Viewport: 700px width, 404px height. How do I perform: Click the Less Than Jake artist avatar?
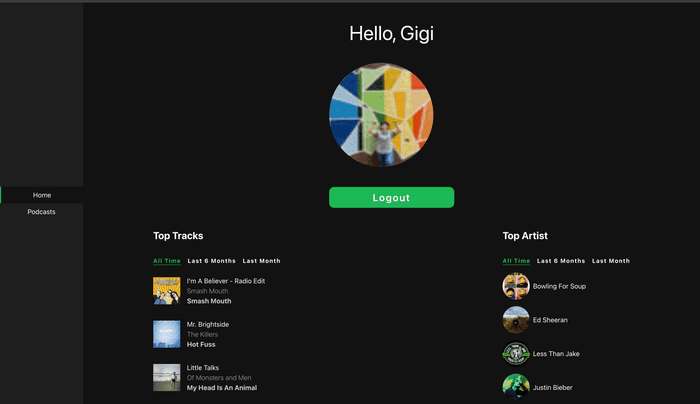516,354
